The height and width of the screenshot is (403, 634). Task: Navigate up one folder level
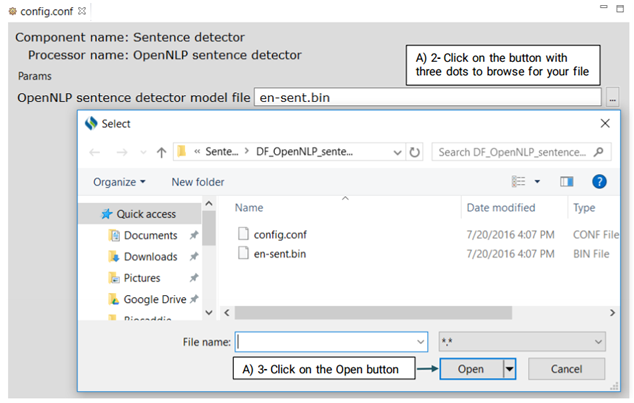coord(160,152)
